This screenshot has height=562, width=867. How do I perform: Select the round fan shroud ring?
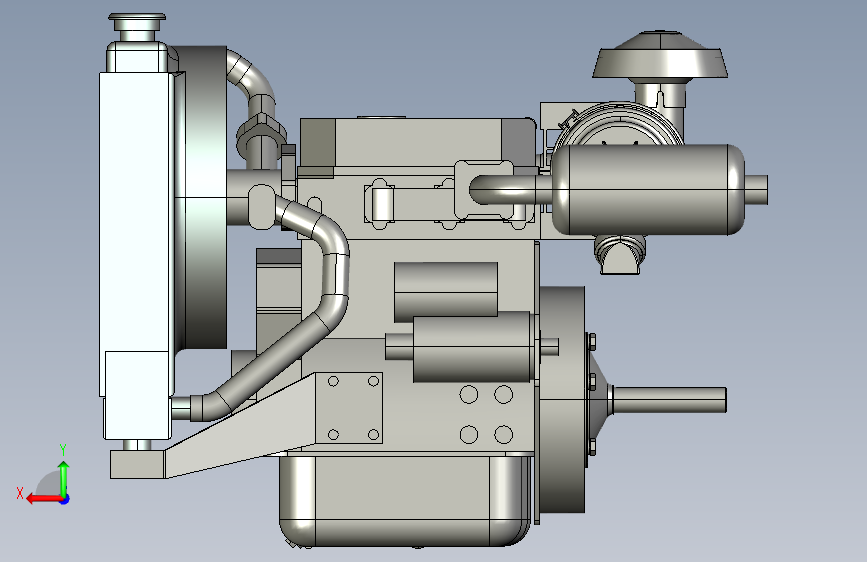coord(205,197)
